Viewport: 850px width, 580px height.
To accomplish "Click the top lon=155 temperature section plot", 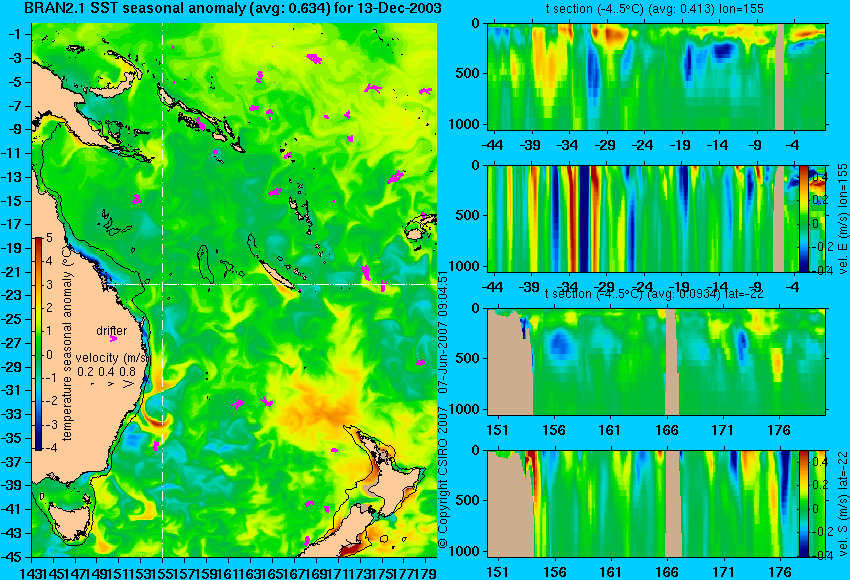I will (656, 76).
